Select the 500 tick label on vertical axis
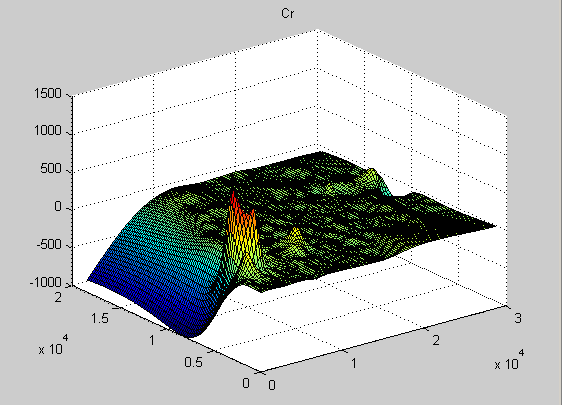This screenshot has width=562, height=405. coord(51,168)
